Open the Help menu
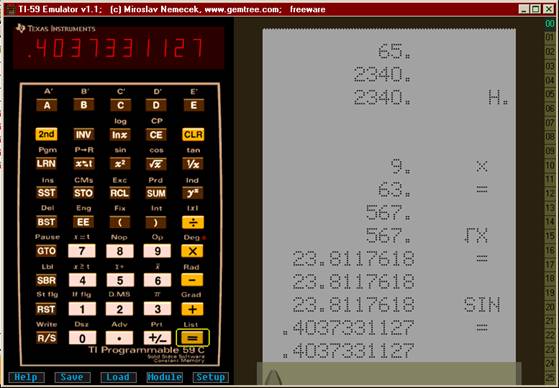This screenshot has height=388, width=559. click(26, 377)
